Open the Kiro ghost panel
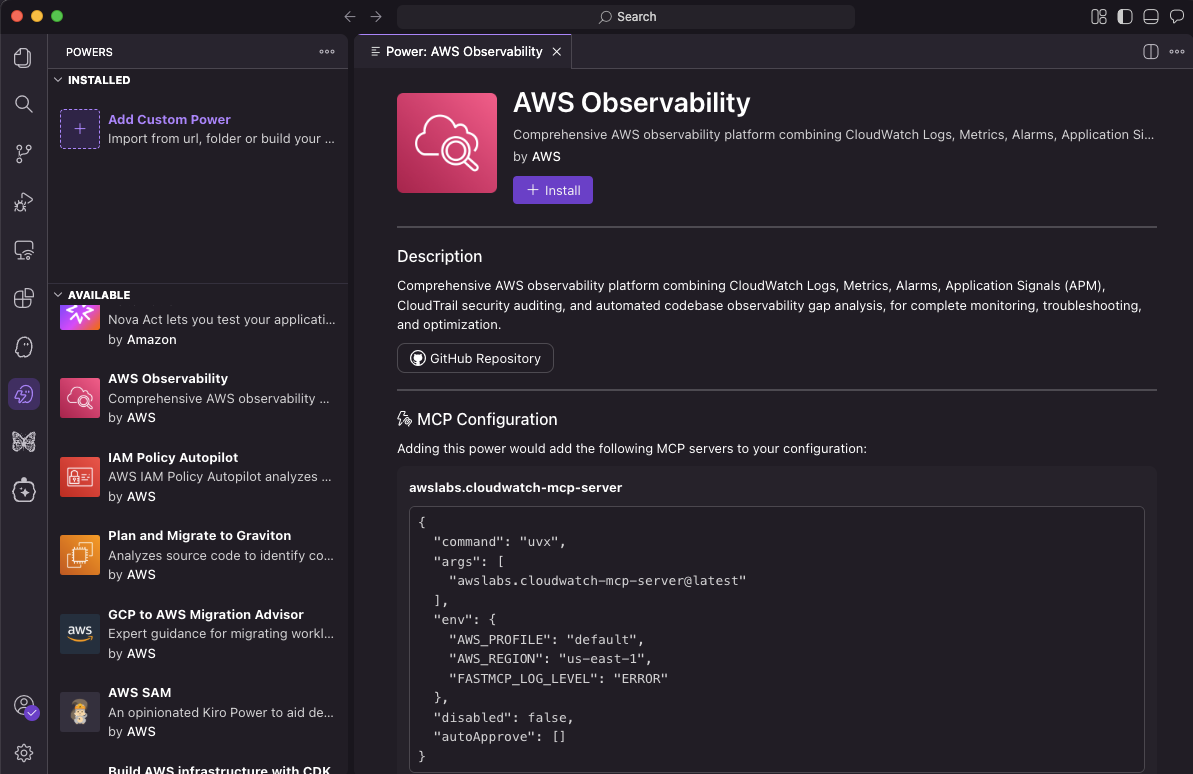This screenshot has width=1193, height=774. pyautogui.click(x=24, y=347)
